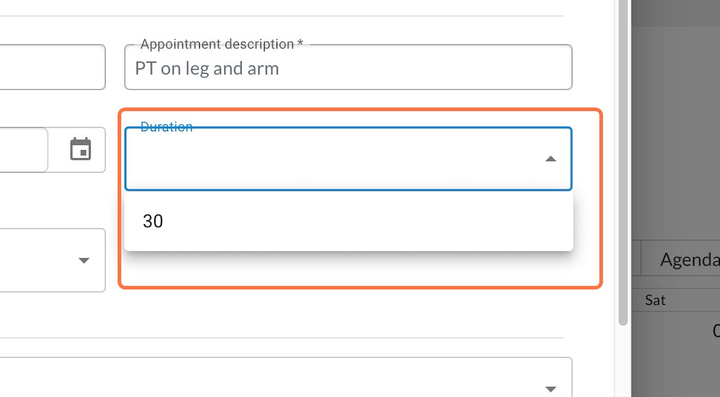Click the blue Duration field label
The width and height of the screenshot is (720, 397).
[x=166, y=127]
